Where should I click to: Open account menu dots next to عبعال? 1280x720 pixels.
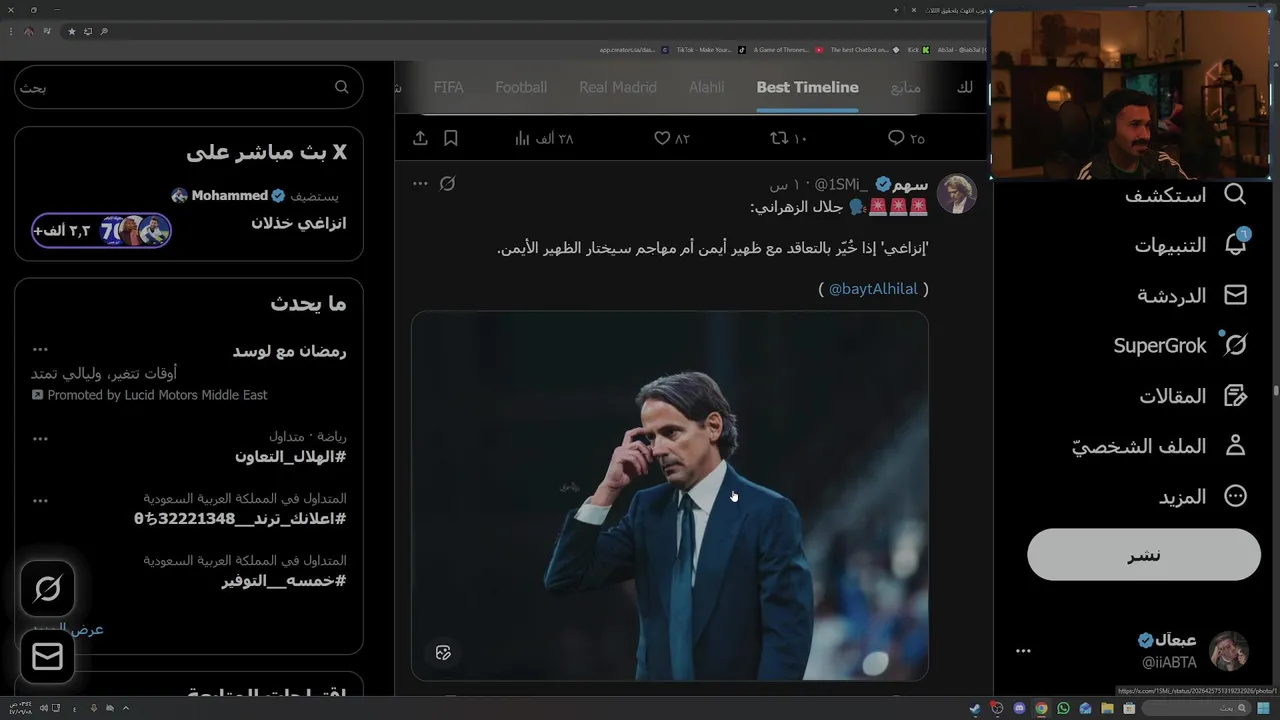click(1023, 651)
